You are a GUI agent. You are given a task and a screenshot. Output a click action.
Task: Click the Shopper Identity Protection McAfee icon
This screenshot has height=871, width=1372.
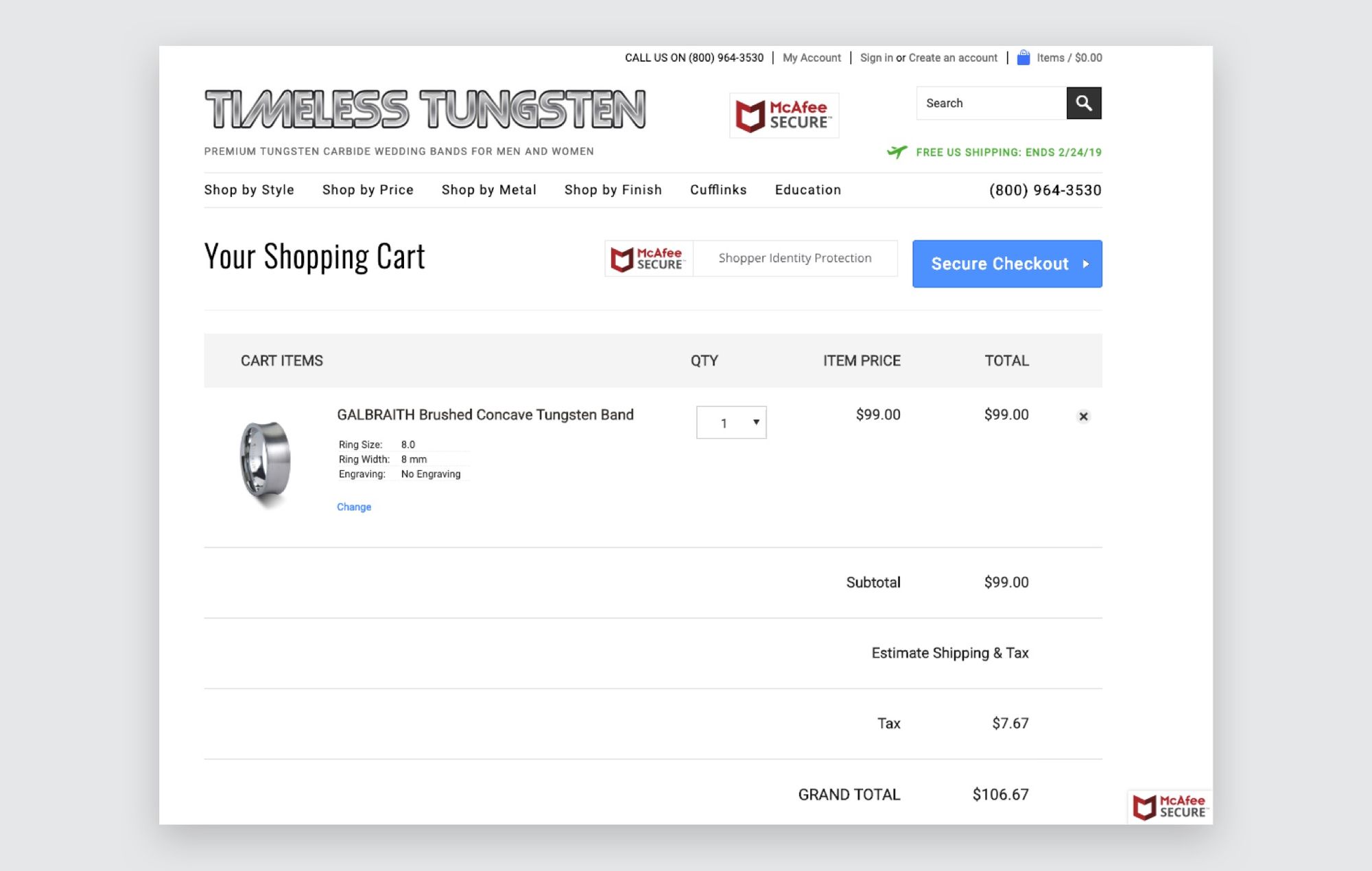point(648,259)
